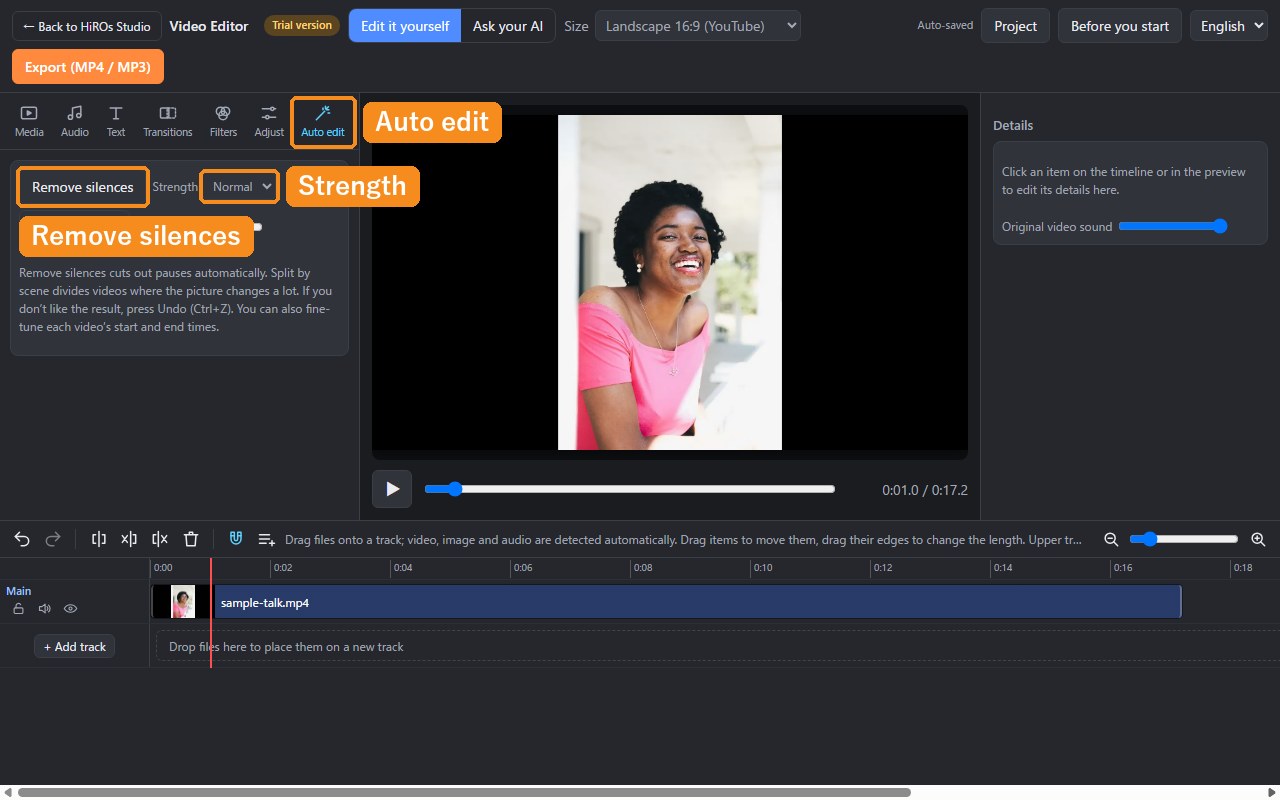
Task: Click the Before you start button
Action: point(1120,26)
